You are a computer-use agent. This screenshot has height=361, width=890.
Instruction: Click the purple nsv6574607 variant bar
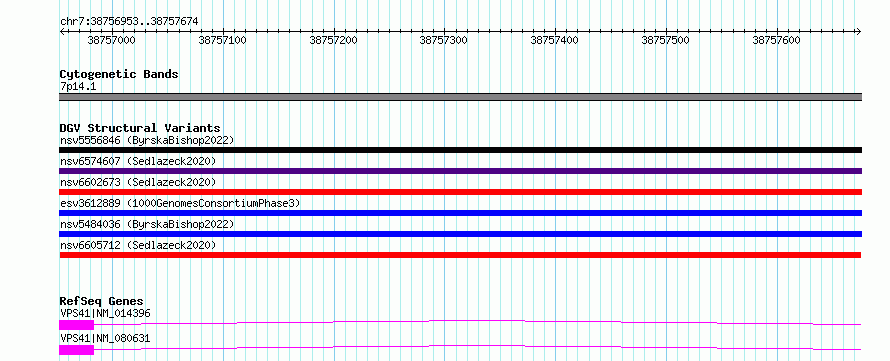(x=460, y=171)
